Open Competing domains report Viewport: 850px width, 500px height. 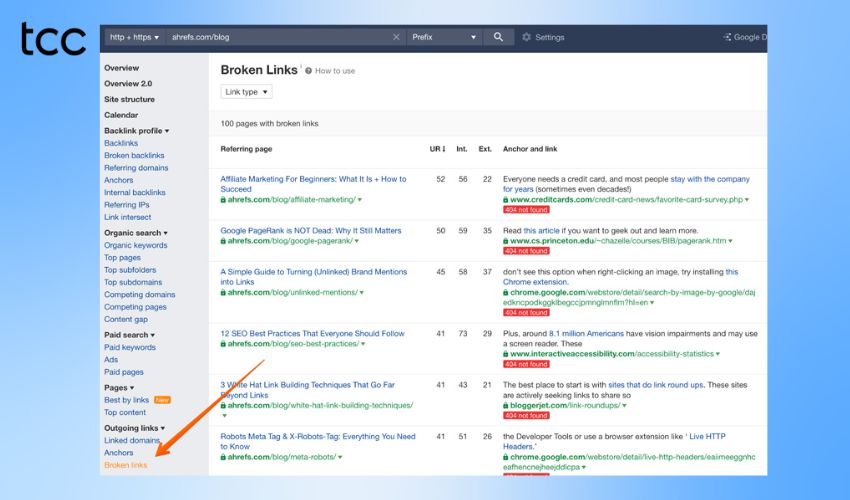tap(139, 294)
